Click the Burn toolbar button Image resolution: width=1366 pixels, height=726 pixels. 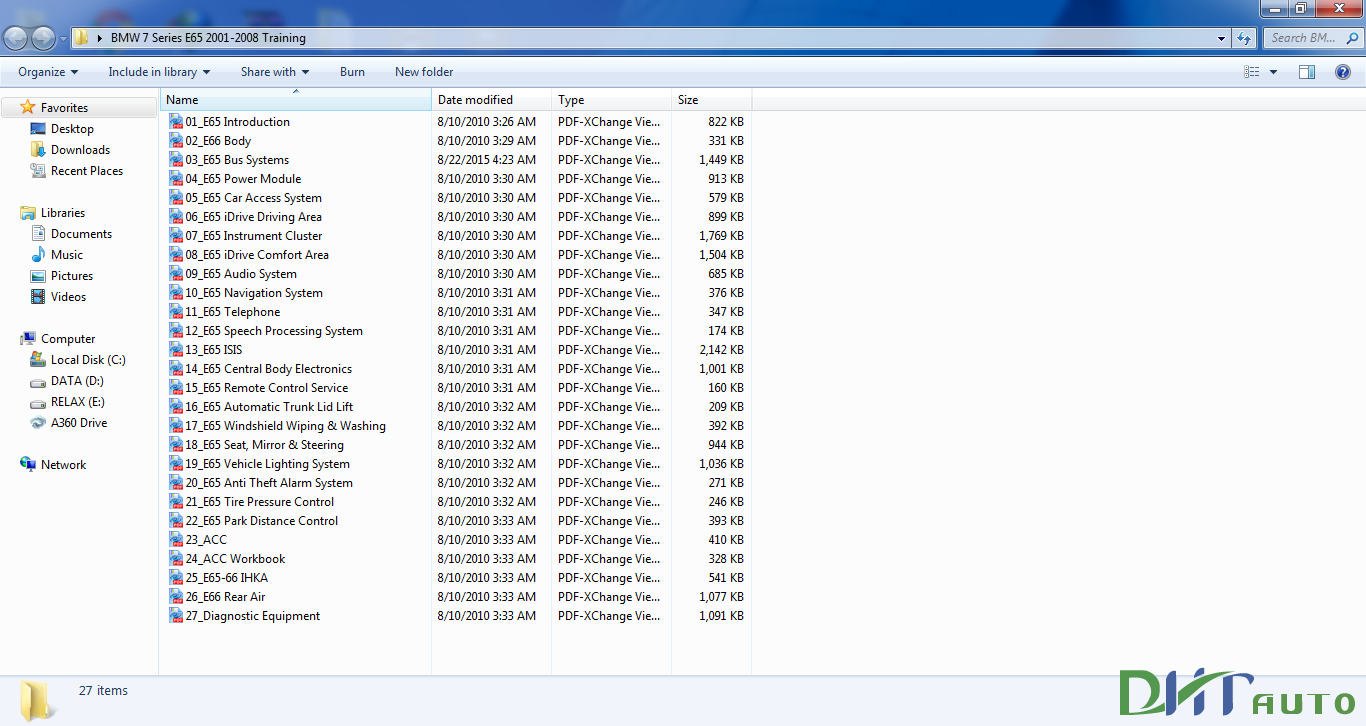coord(352,72)
